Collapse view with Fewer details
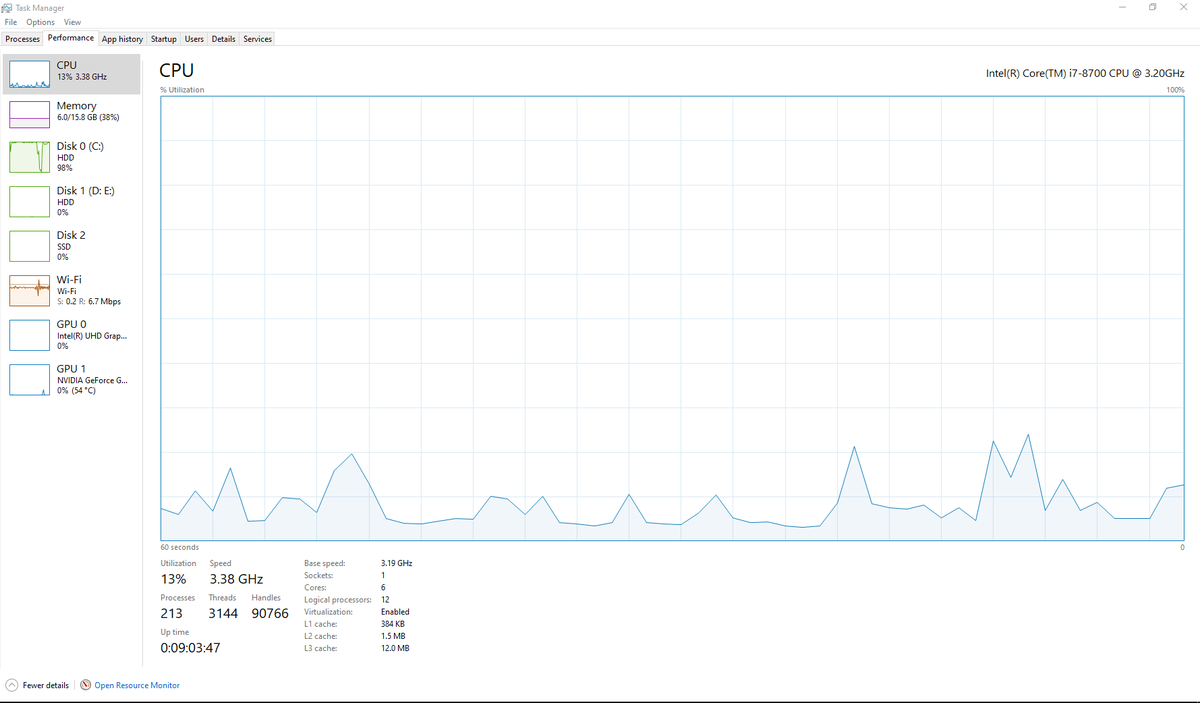 click(37, 685)
